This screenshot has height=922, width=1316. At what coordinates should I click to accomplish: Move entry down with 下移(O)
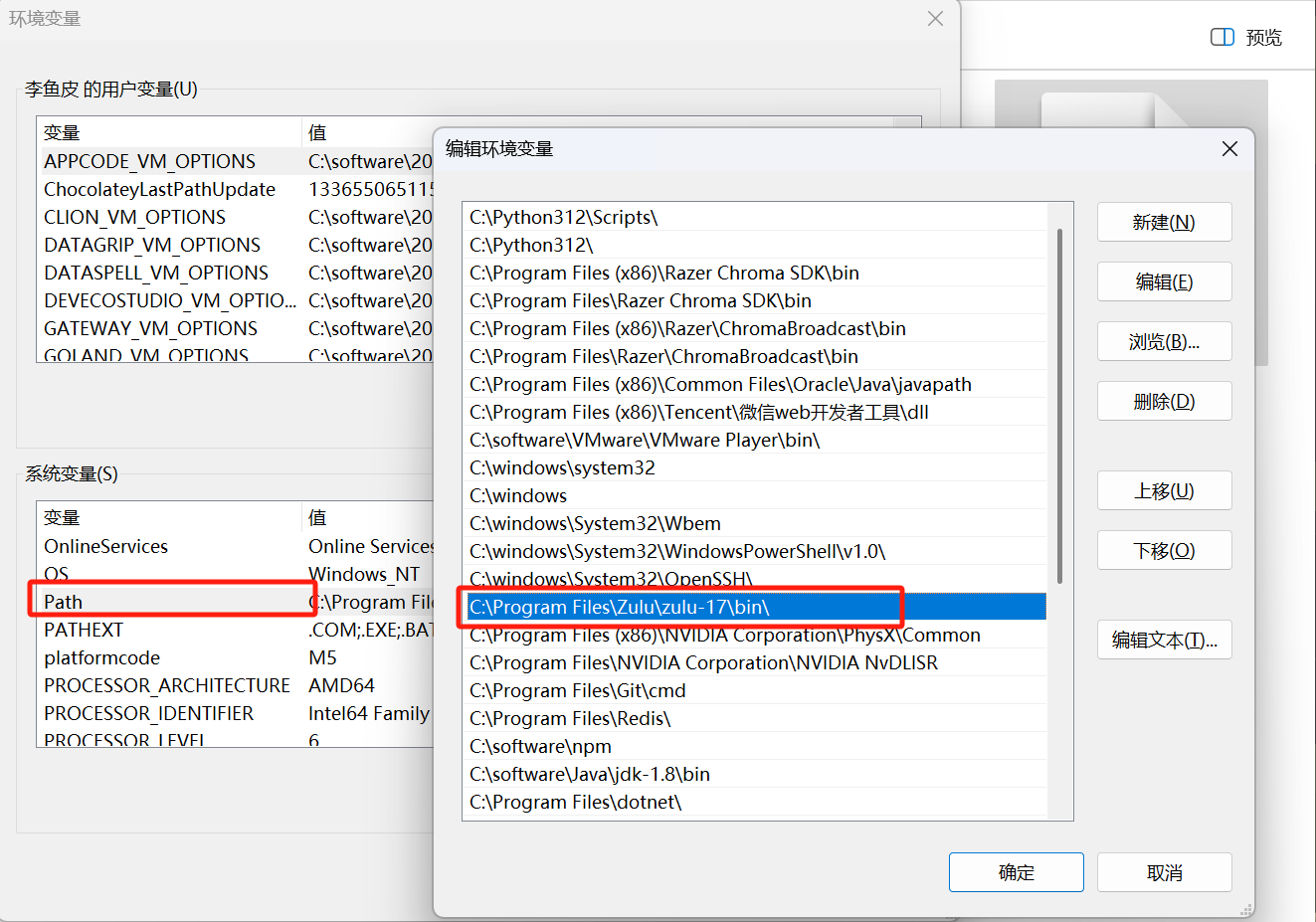click(1164, 550)
